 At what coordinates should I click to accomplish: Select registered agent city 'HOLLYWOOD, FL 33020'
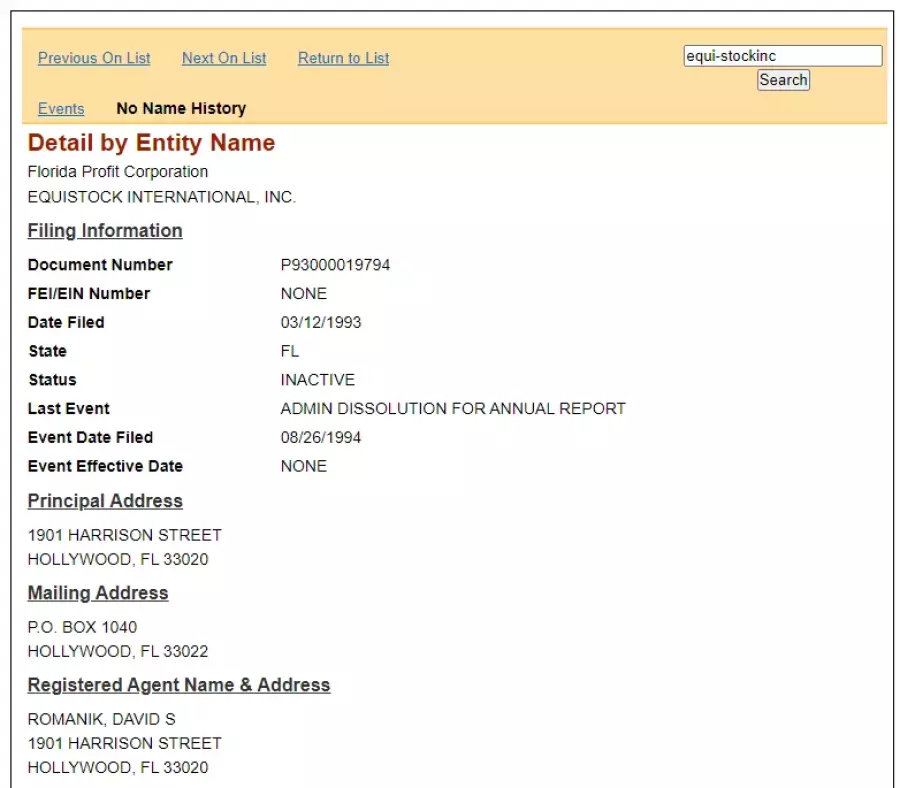[x=118, y=767]
